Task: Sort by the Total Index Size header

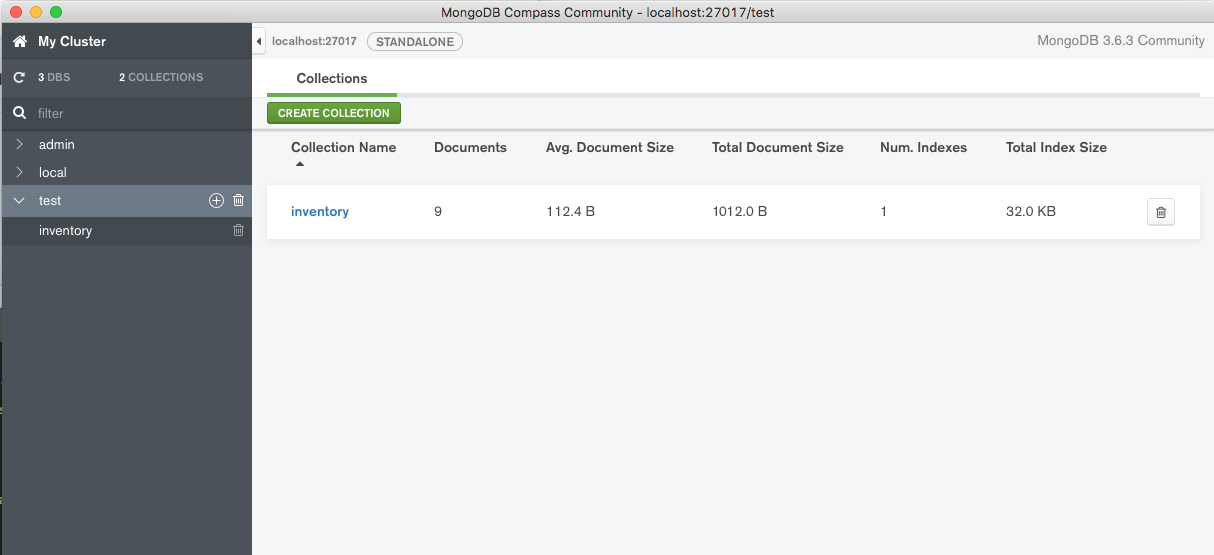Action: pyautogui.click(x=1056, y=147)
